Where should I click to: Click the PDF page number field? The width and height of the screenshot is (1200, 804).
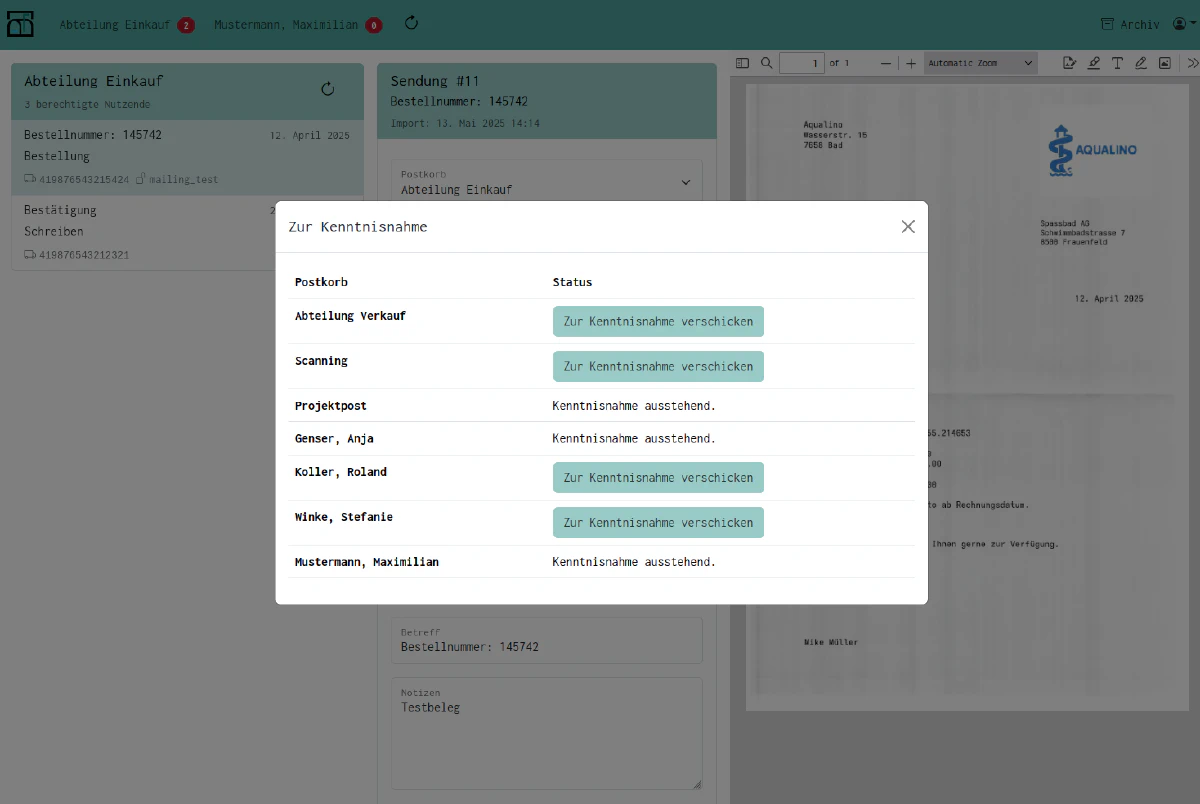click(x=802, y=63)
